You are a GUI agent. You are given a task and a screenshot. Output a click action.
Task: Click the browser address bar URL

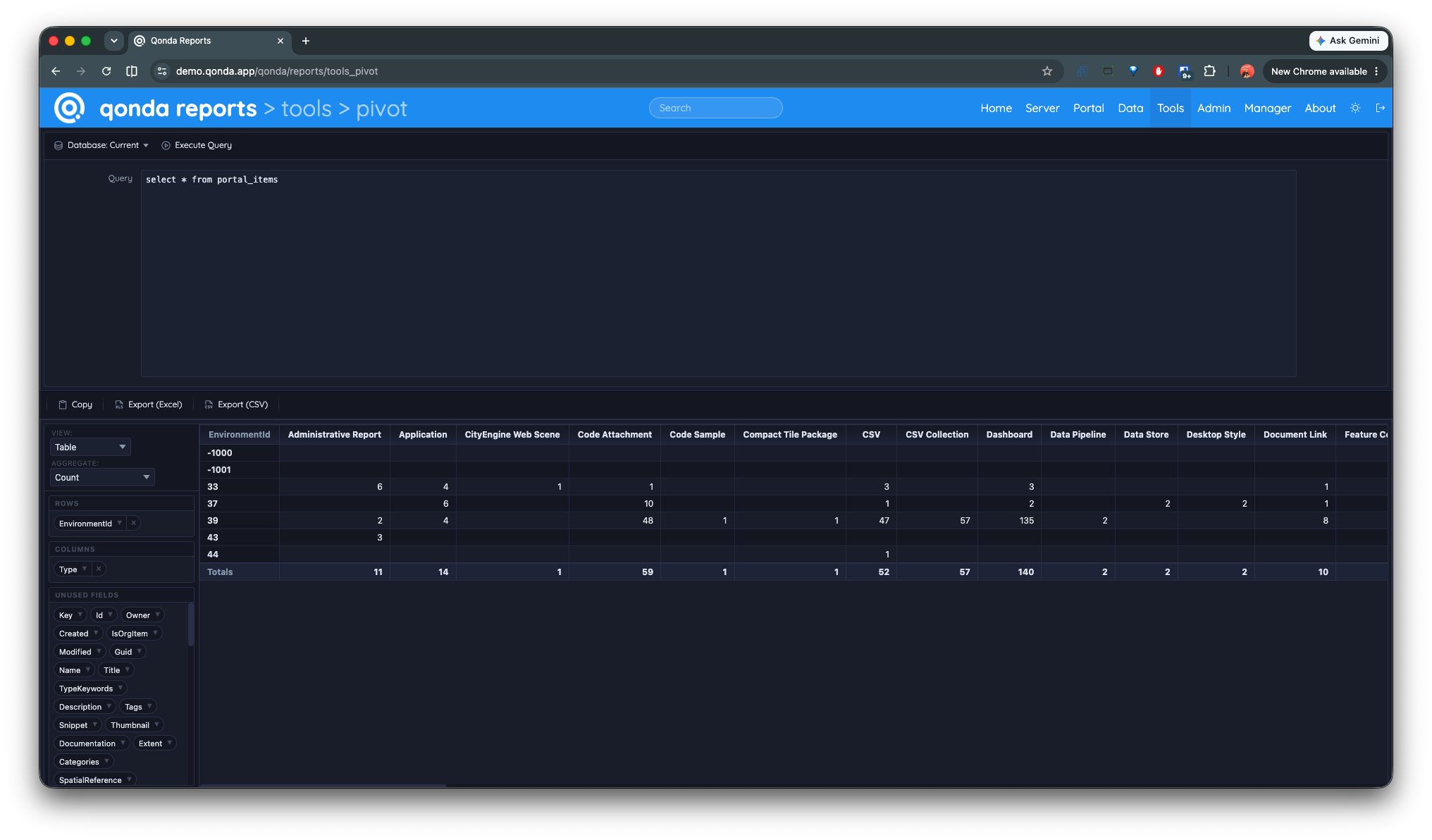(276, 71)
